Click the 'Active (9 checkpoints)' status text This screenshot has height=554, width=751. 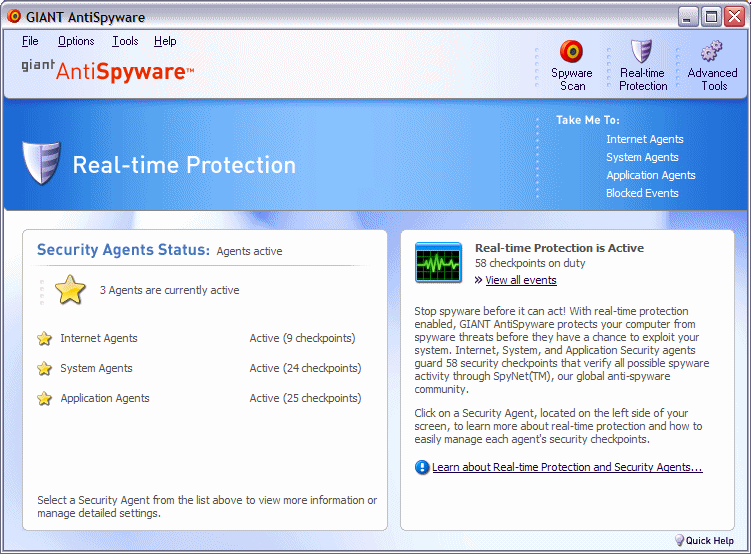click(302, 338)
